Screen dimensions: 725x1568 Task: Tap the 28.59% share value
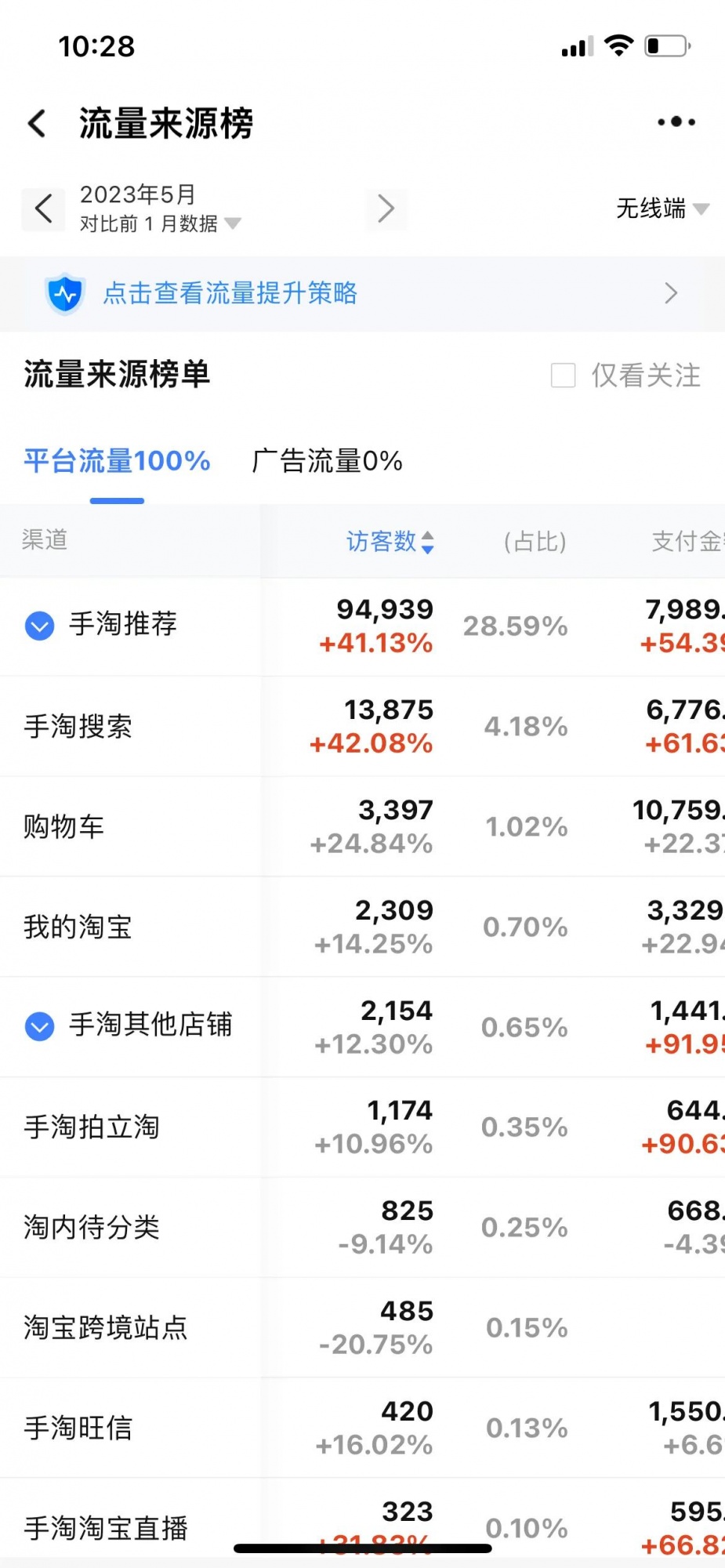click(x=515, y=626)
